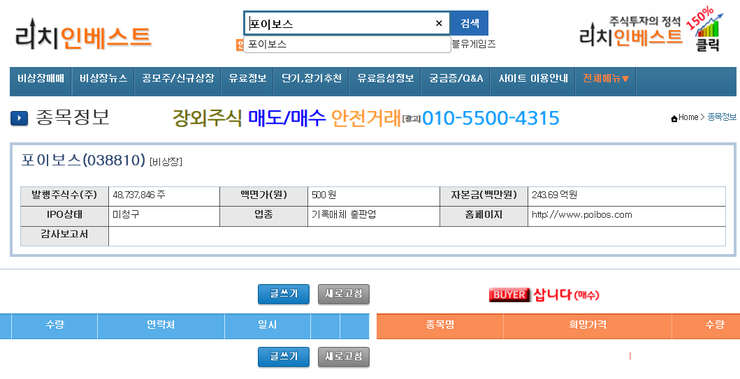Click the 010-5500-4315 phone number
The width and height of the screenshot is (740, 379).
[491, 118]
